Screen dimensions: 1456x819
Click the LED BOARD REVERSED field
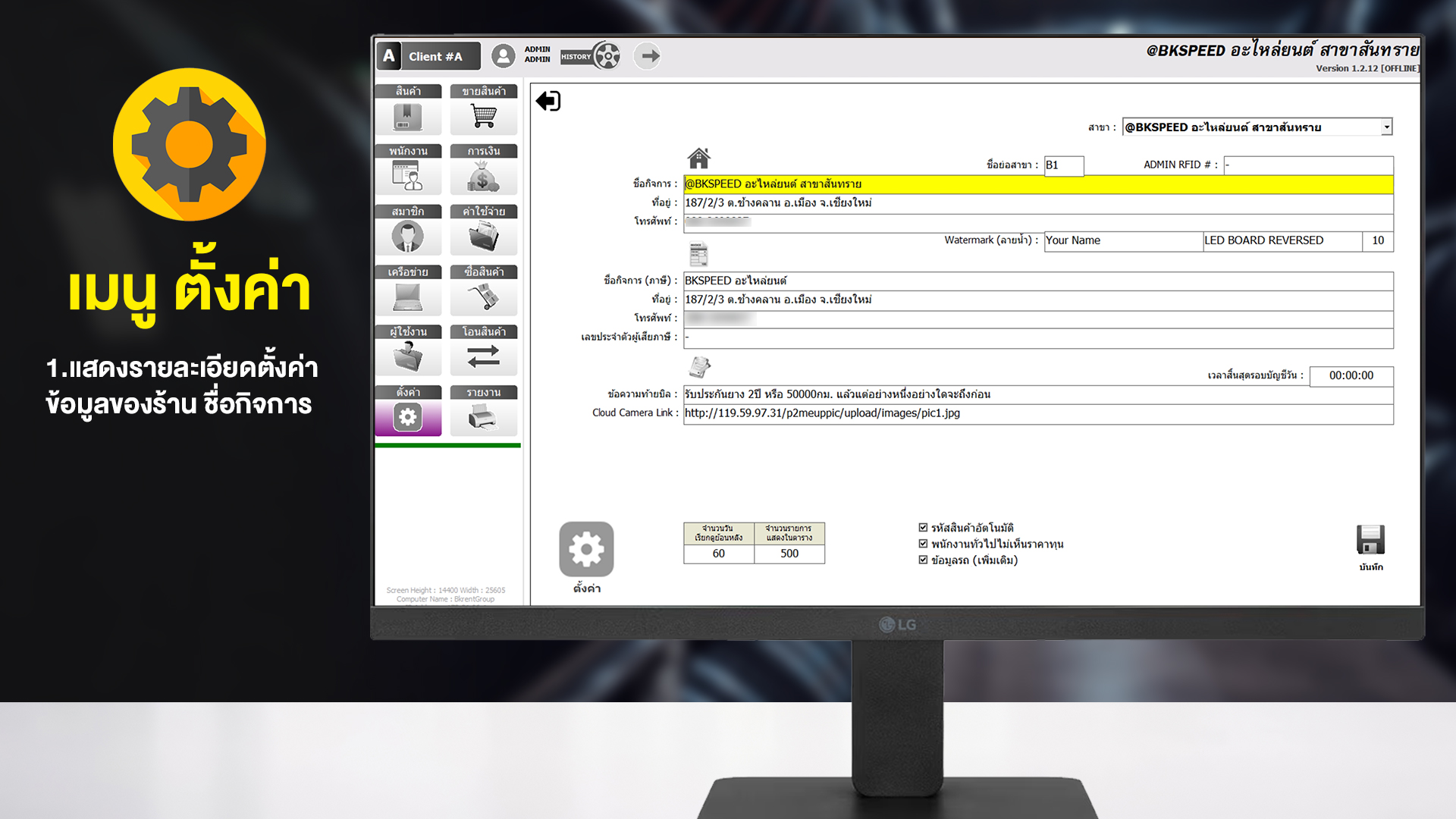1282,241
